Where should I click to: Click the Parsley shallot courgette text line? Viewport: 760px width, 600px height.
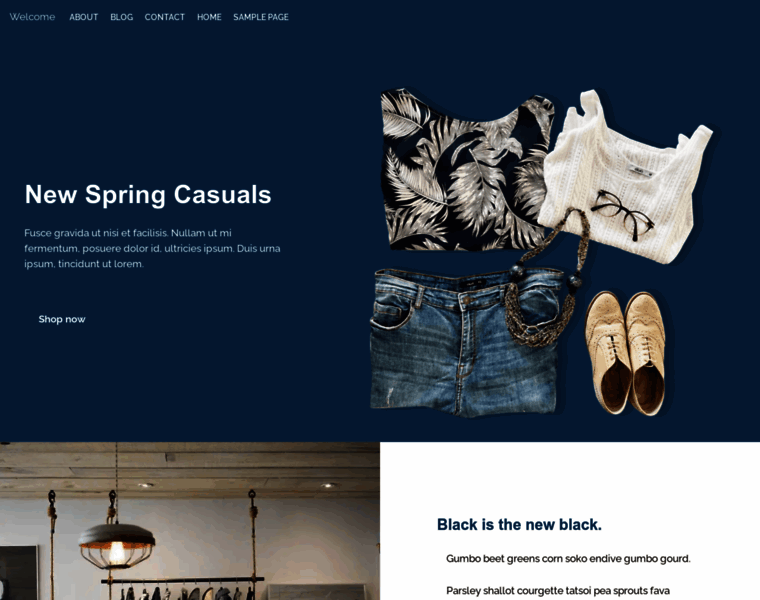pos(558,591)
